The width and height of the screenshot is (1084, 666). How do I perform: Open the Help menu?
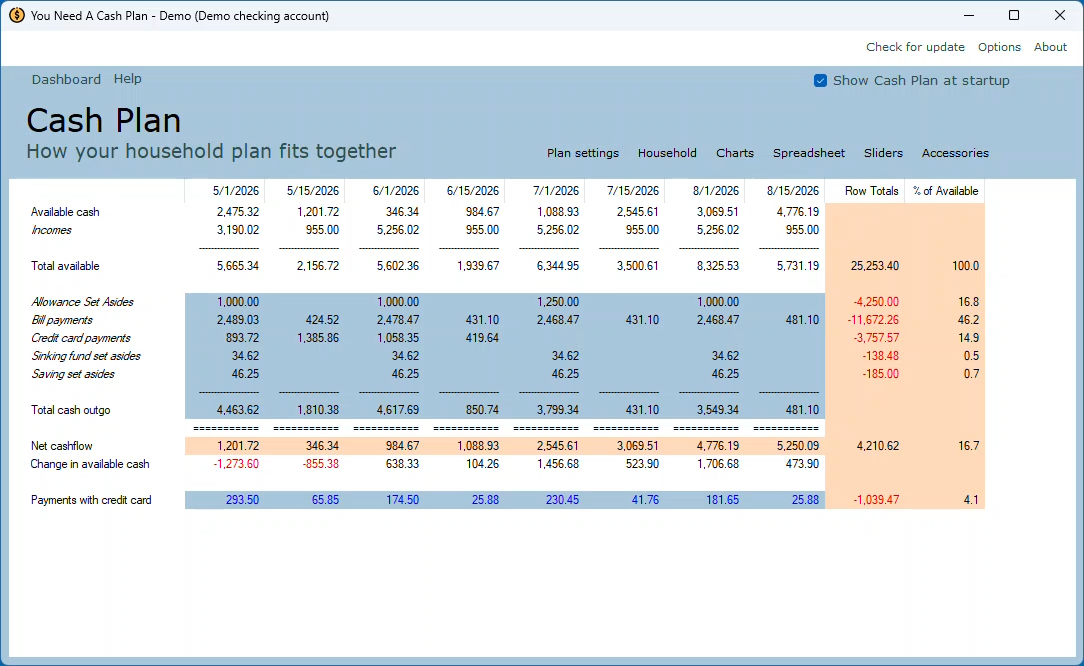click(x=127, y=78)
